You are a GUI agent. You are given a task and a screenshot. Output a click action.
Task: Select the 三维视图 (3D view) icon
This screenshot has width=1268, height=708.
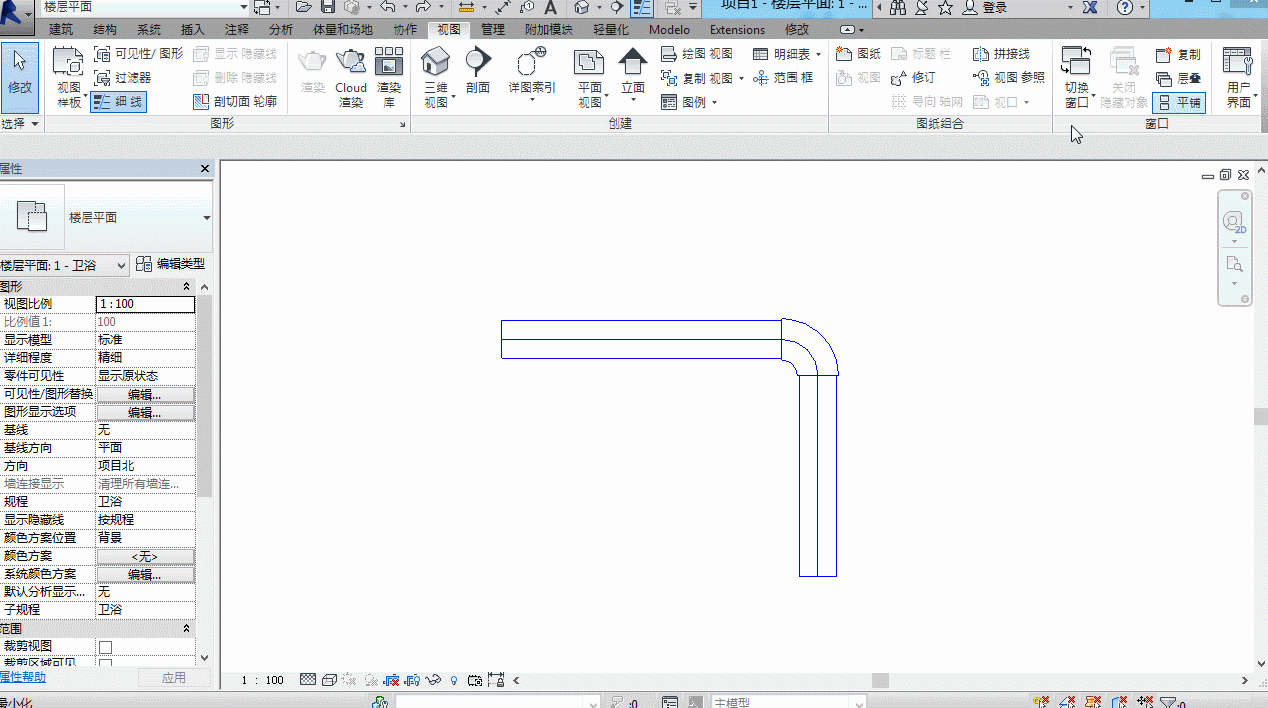(x=435, y=77)
